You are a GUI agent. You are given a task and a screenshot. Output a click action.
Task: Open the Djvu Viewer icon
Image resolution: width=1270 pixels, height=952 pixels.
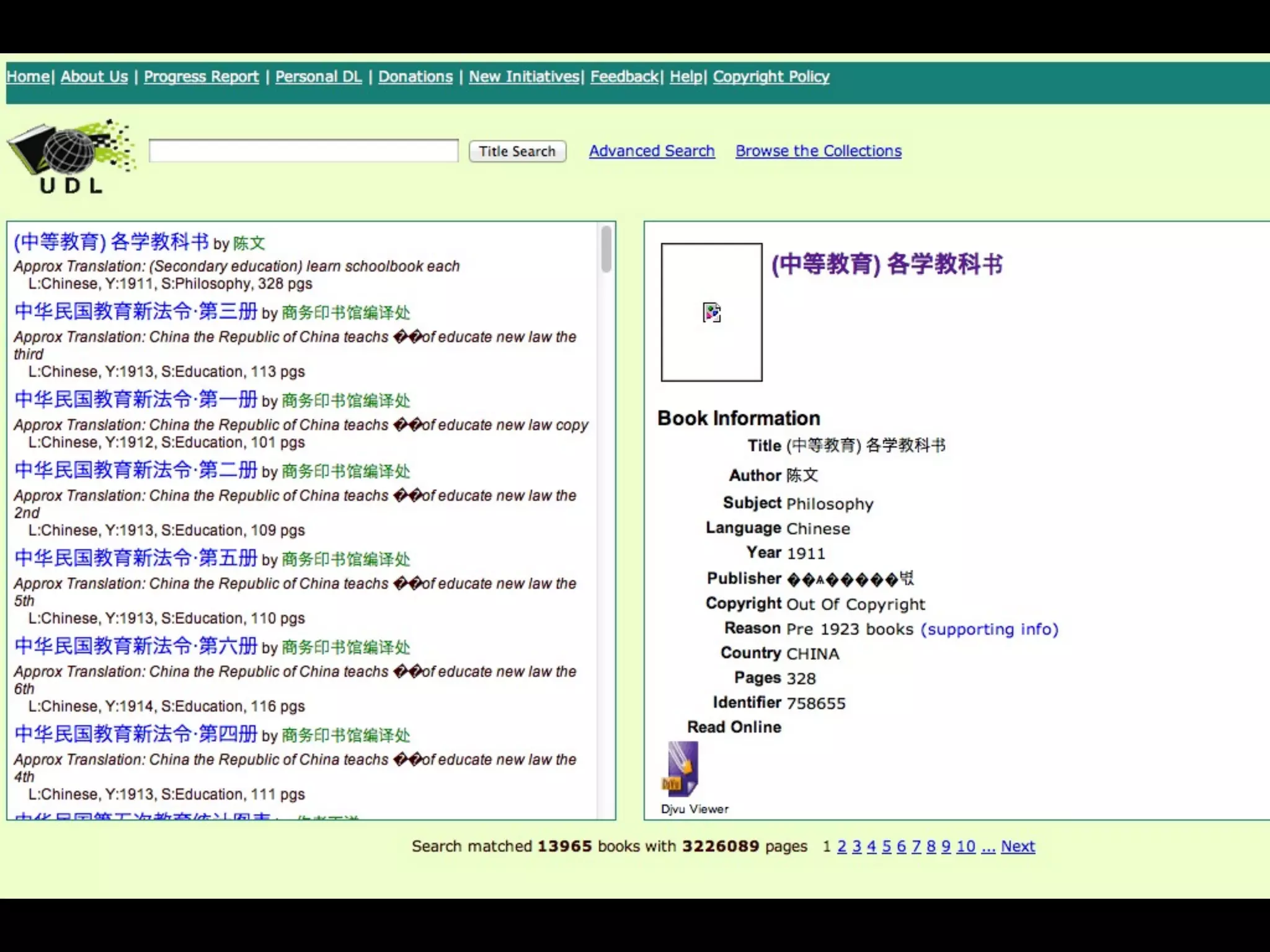(682, 769)
